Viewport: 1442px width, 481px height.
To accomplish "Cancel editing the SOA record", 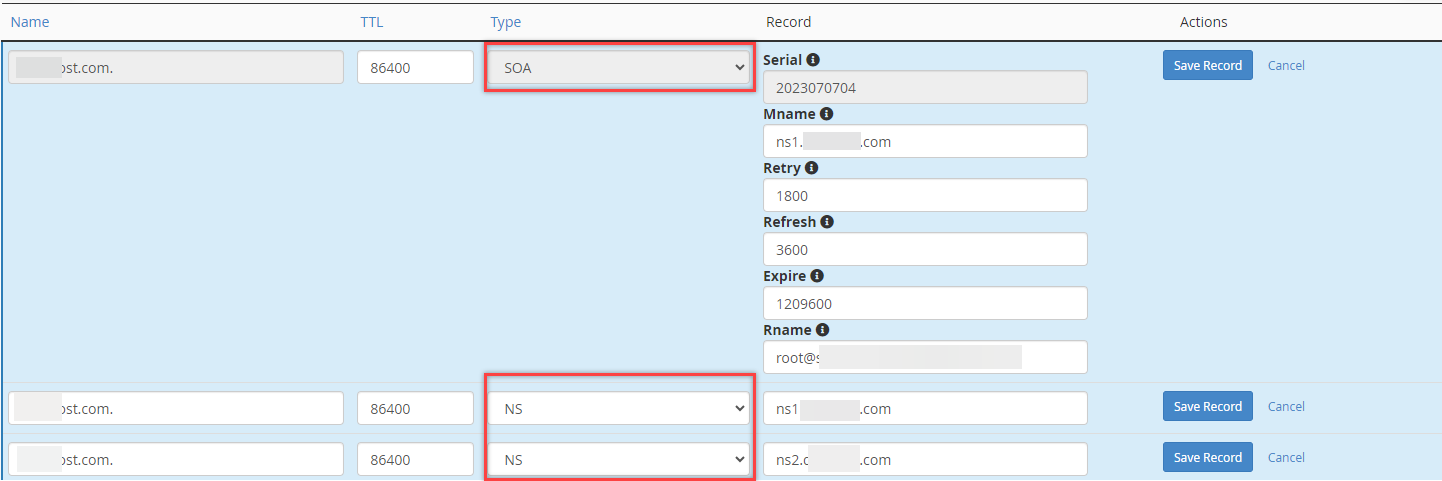I will [x=1286, y=66].
